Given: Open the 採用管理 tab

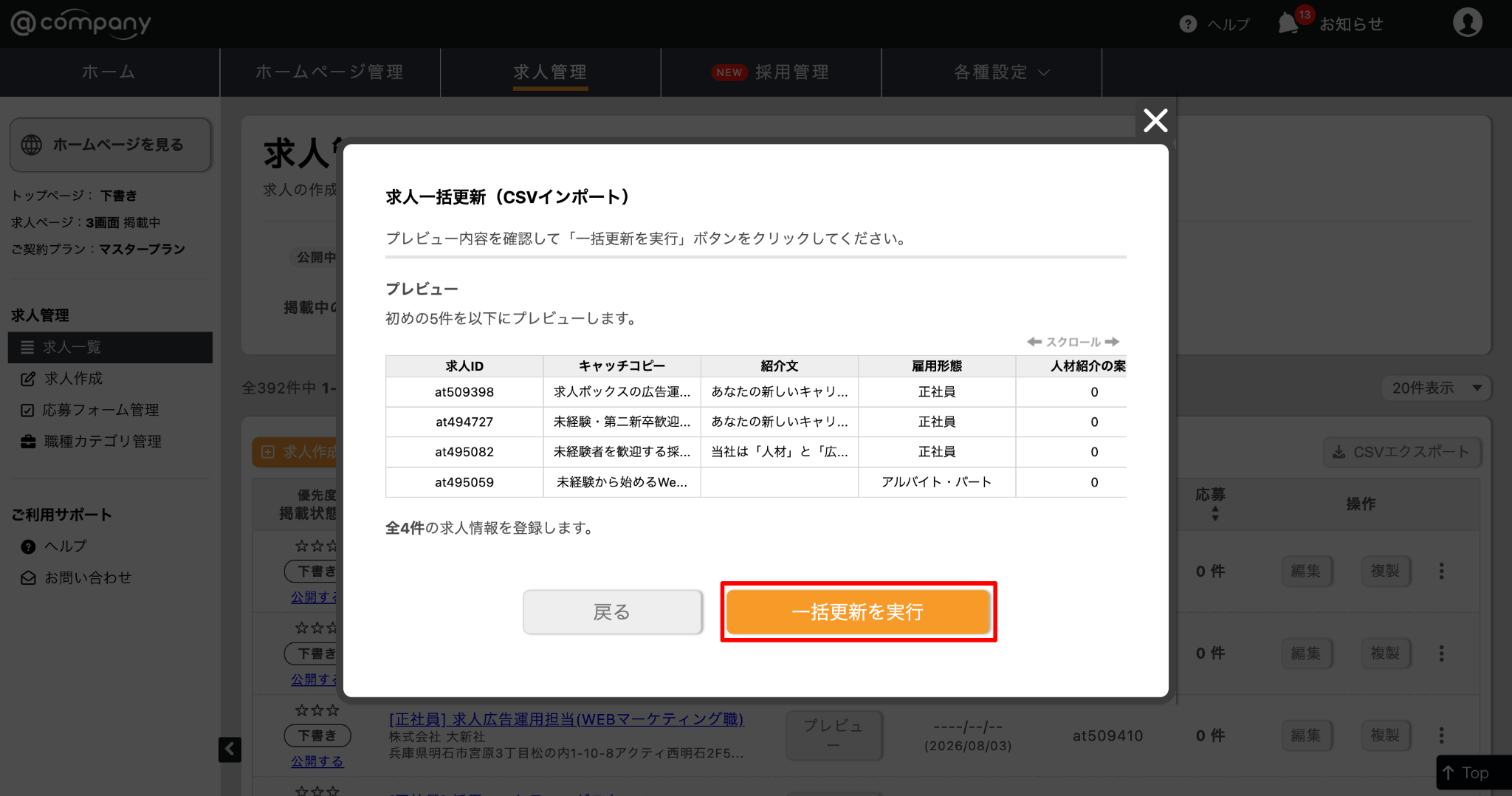Looking at the screenshot, I should 771,72.
